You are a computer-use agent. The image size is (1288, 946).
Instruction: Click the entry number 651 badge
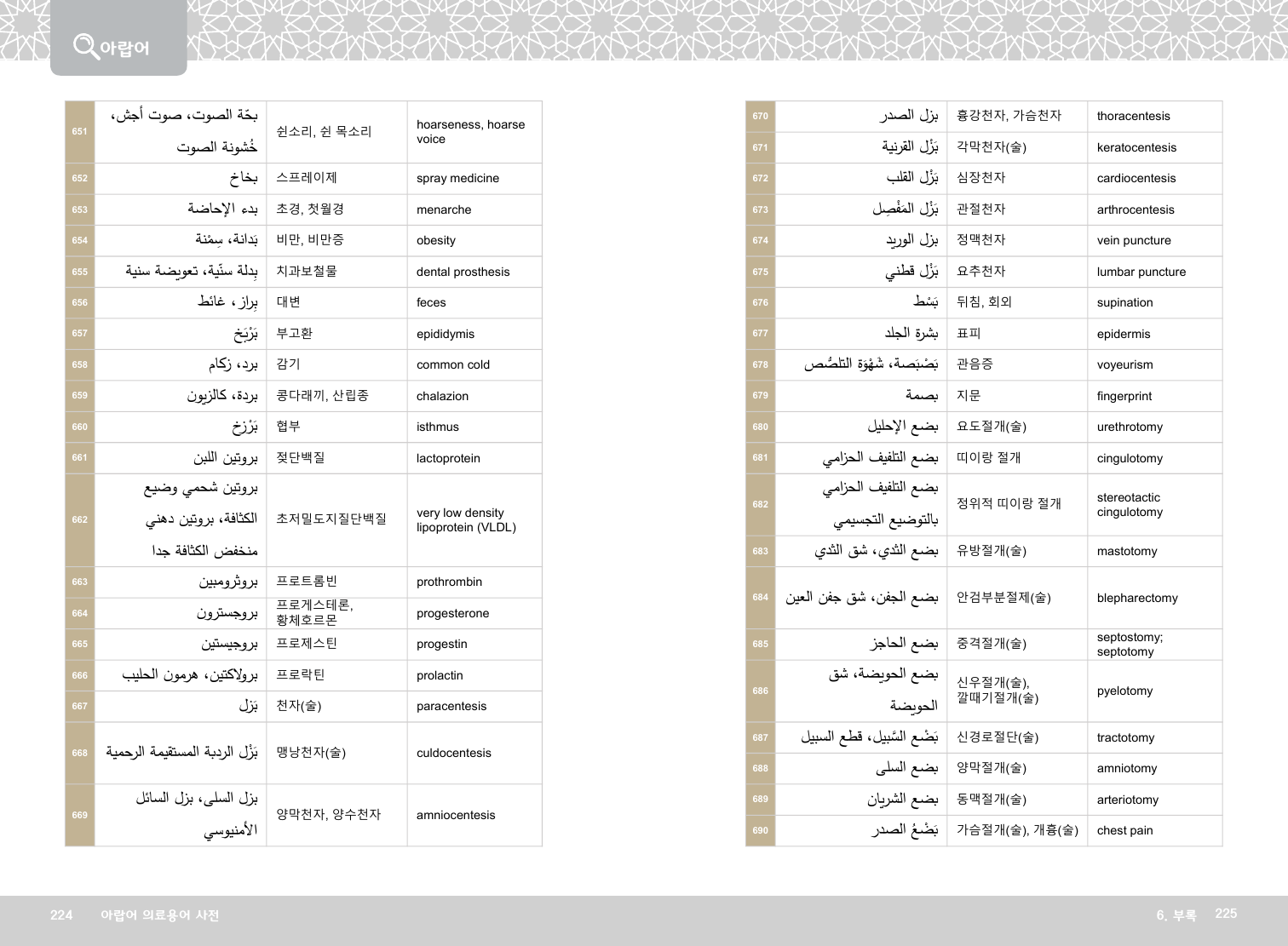(79, 132)
